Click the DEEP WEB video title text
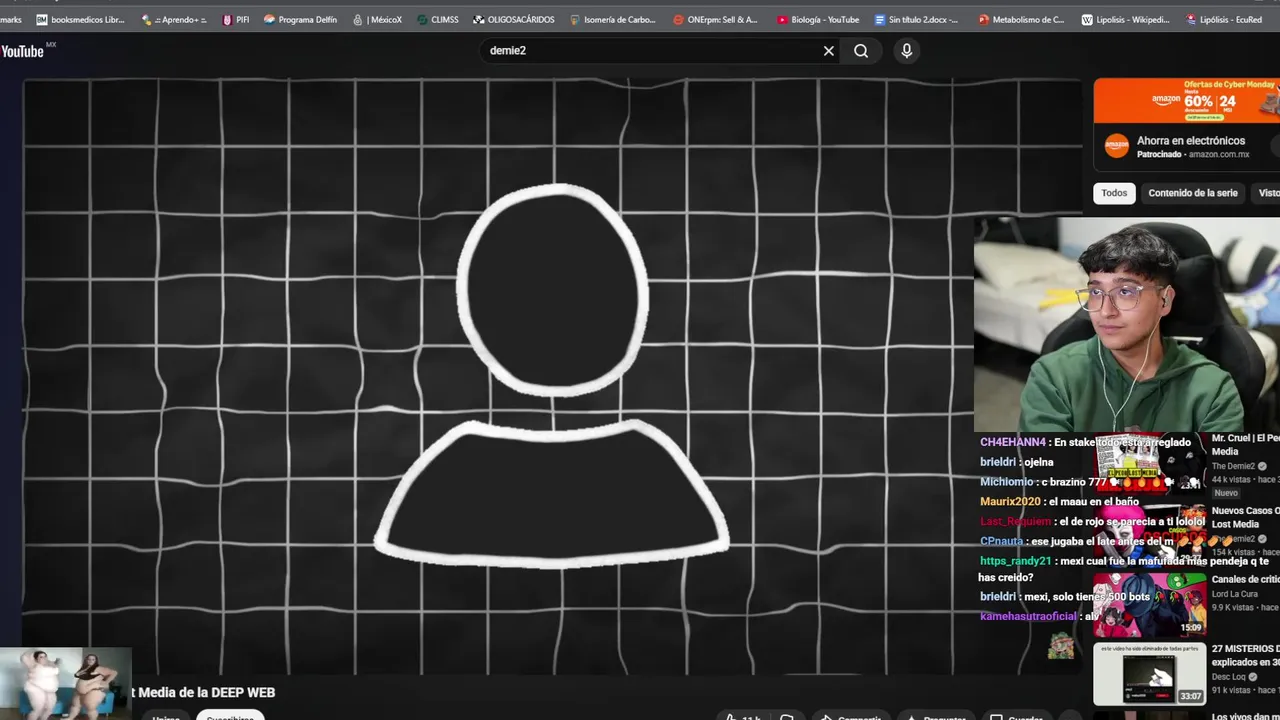This screenshot has width=1280, height=720. (x=203, y=692)
